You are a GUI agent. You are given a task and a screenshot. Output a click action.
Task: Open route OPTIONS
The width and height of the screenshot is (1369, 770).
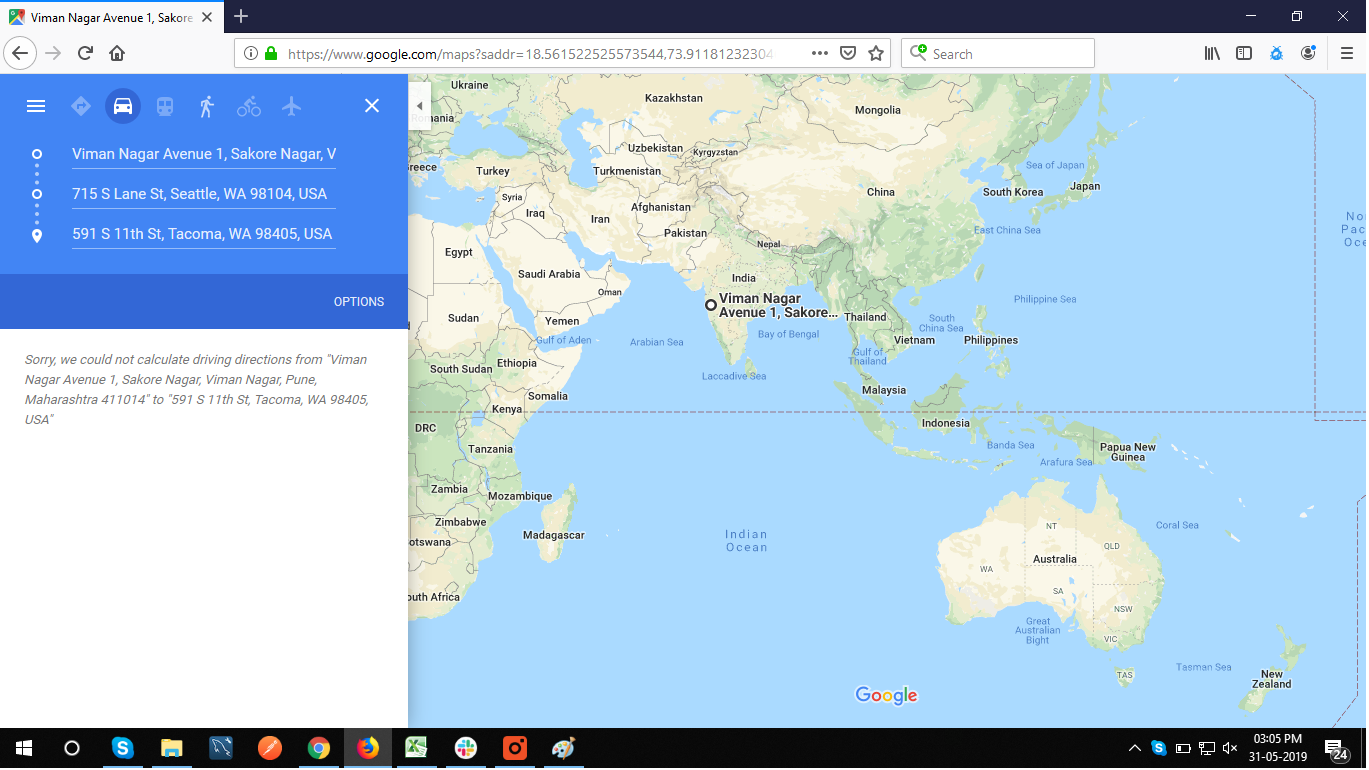pos(359,302)
